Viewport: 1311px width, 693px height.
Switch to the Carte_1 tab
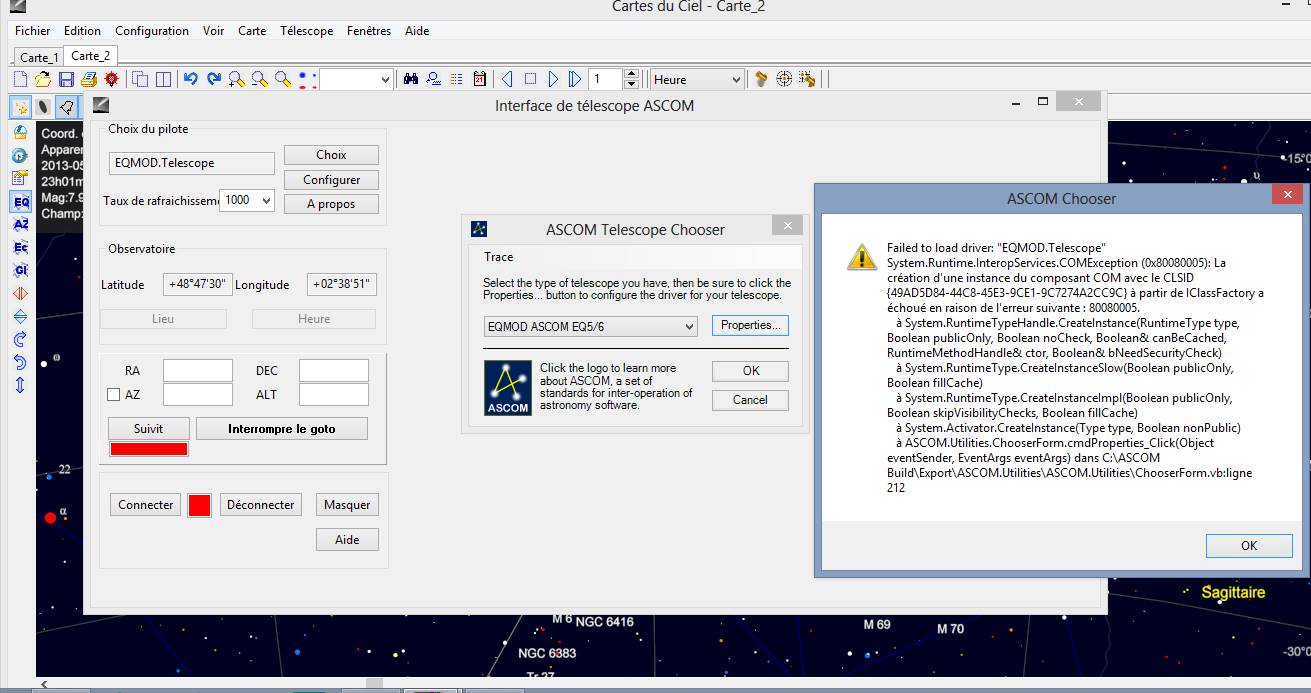coord(37,56)
